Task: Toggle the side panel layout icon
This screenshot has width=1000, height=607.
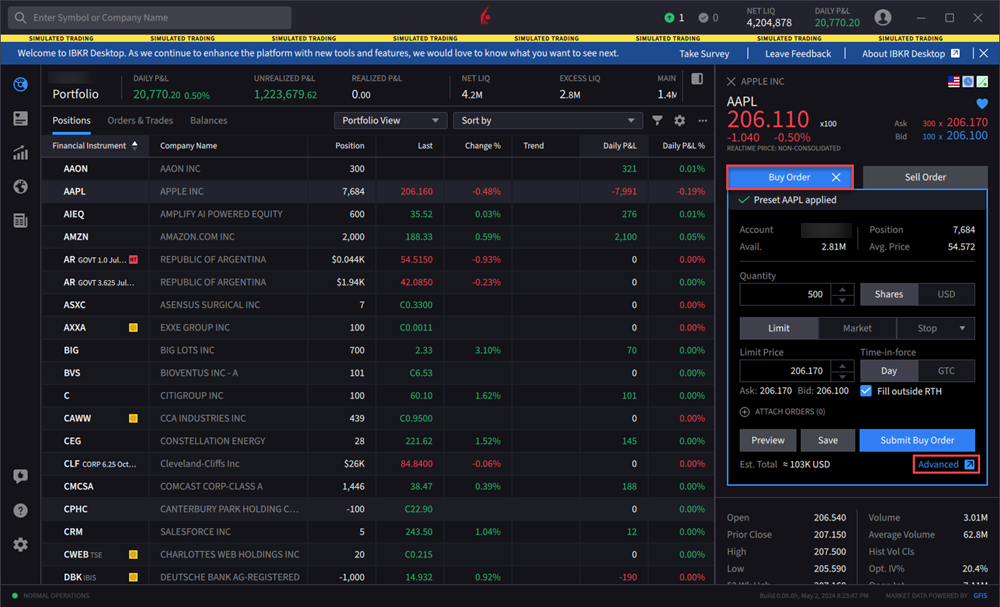Action: [697, 78]
